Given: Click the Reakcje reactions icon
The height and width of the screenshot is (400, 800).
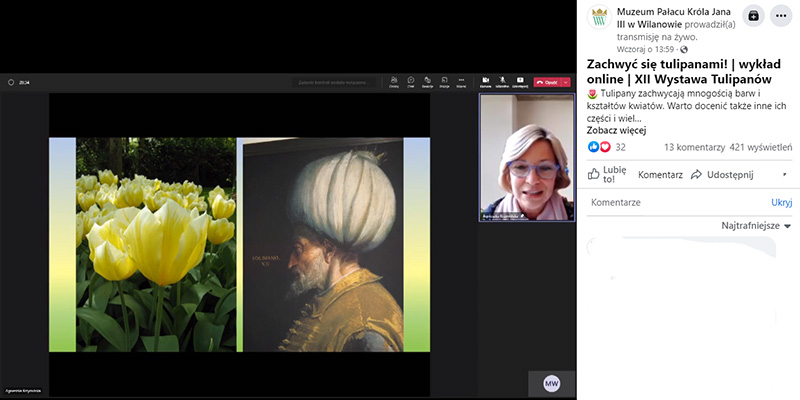Looking at the screenshot, I should (428, 82).
